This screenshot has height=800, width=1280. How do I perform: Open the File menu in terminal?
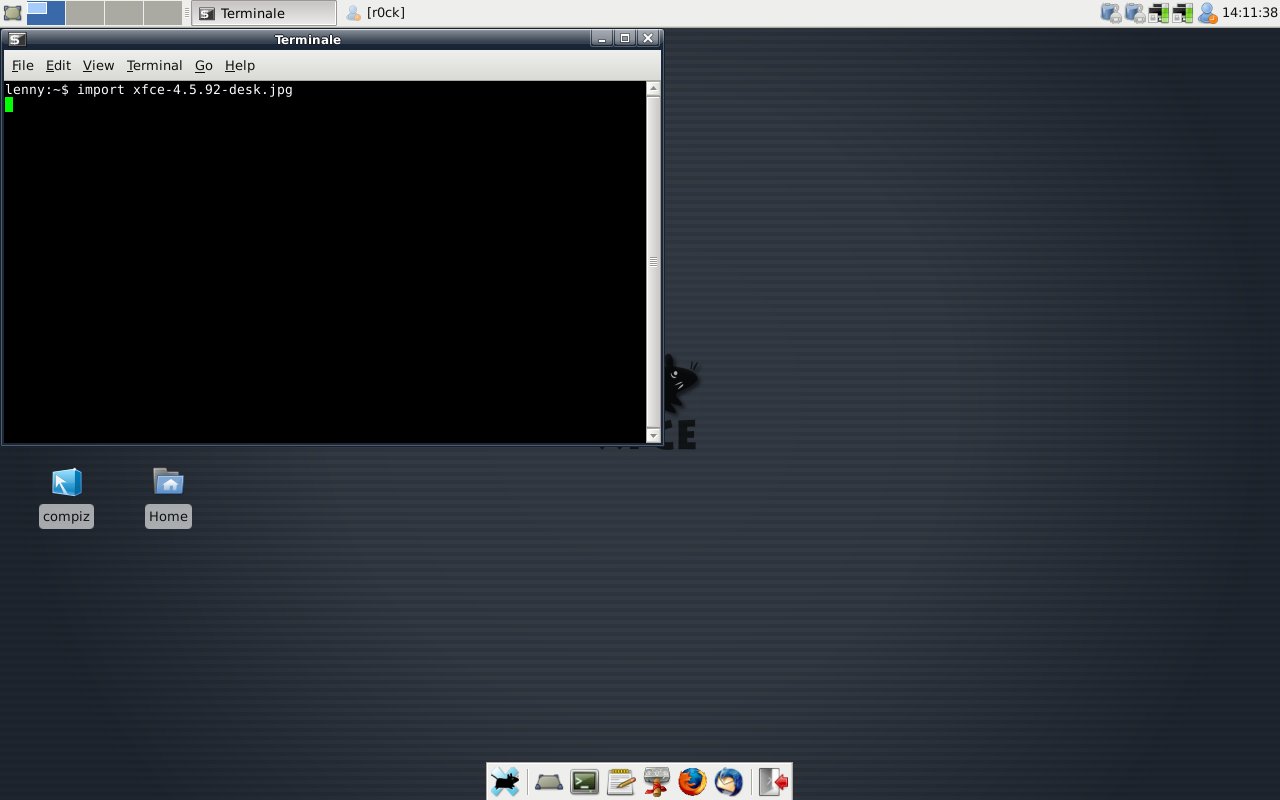click(x=22, y=65)
